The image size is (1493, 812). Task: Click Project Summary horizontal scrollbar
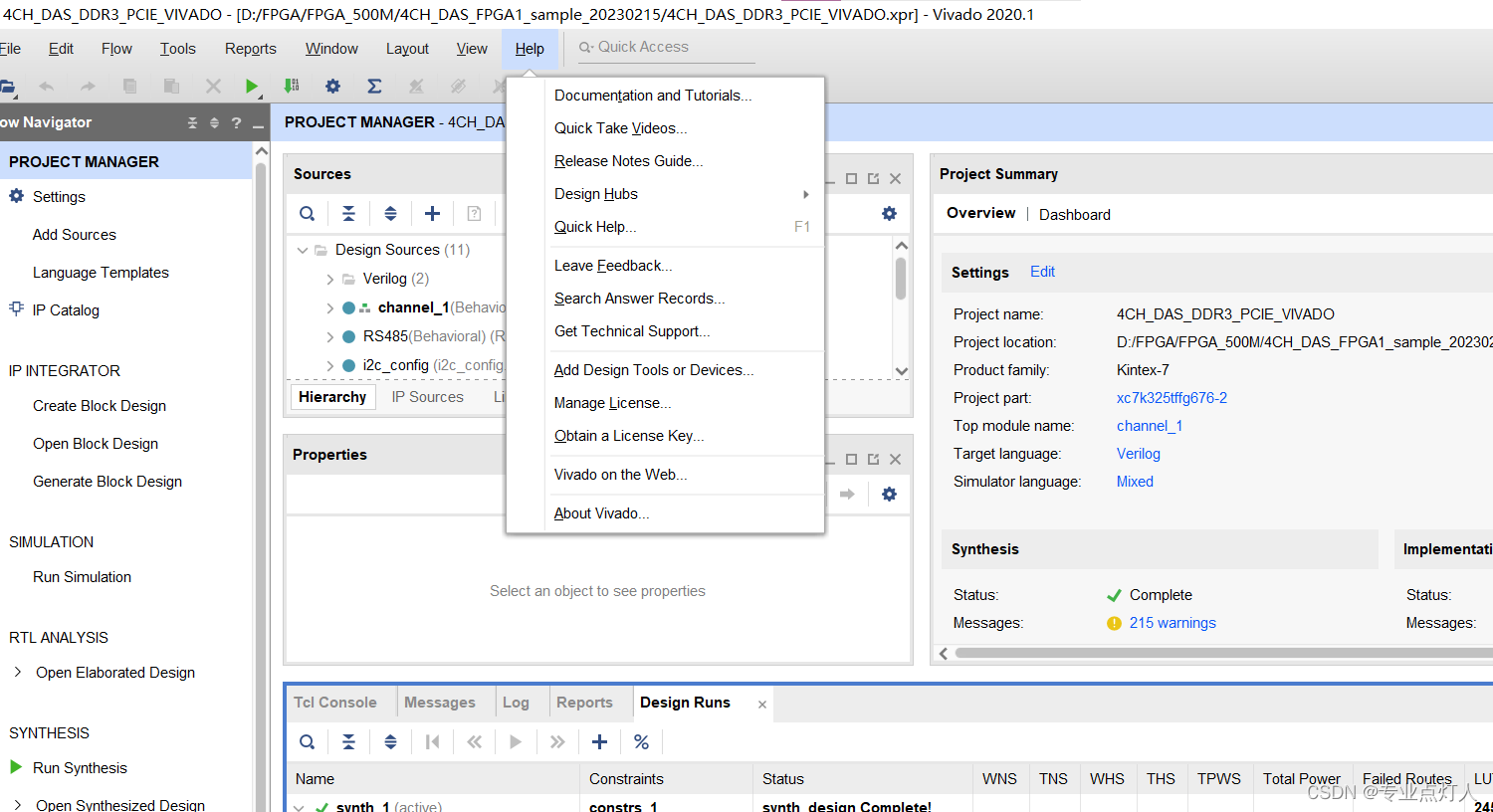[x=1224, y=654]
